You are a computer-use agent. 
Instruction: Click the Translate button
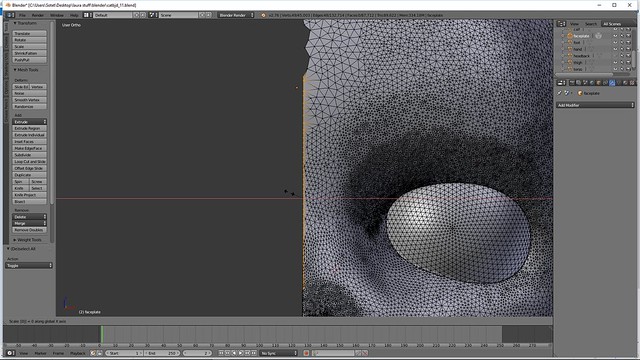pos(29,33)
